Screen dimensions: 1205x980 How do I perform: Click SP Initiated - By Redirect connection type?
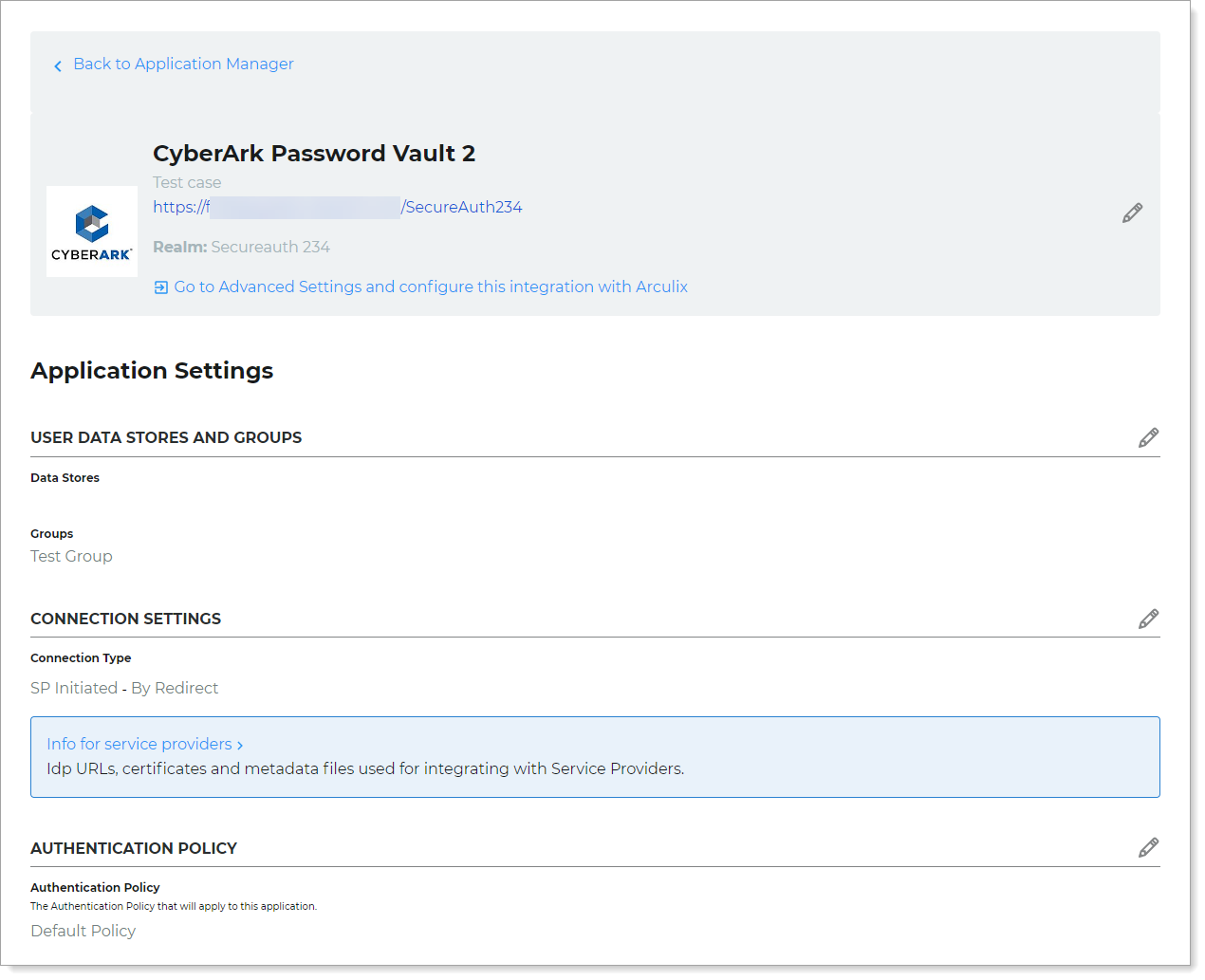[x=124, y=688]
